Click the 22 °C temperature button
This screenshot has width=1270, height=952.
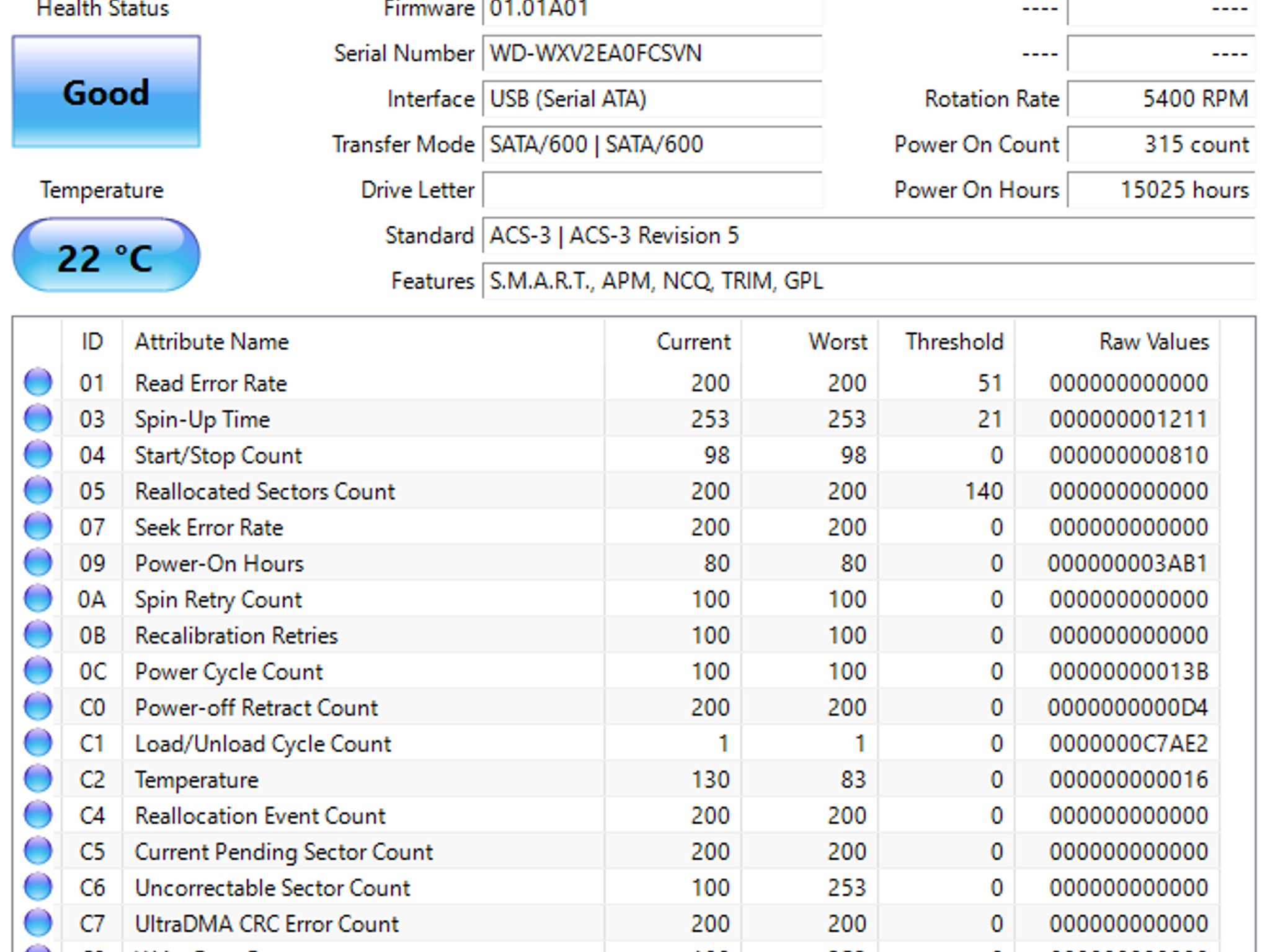(106, 255)
